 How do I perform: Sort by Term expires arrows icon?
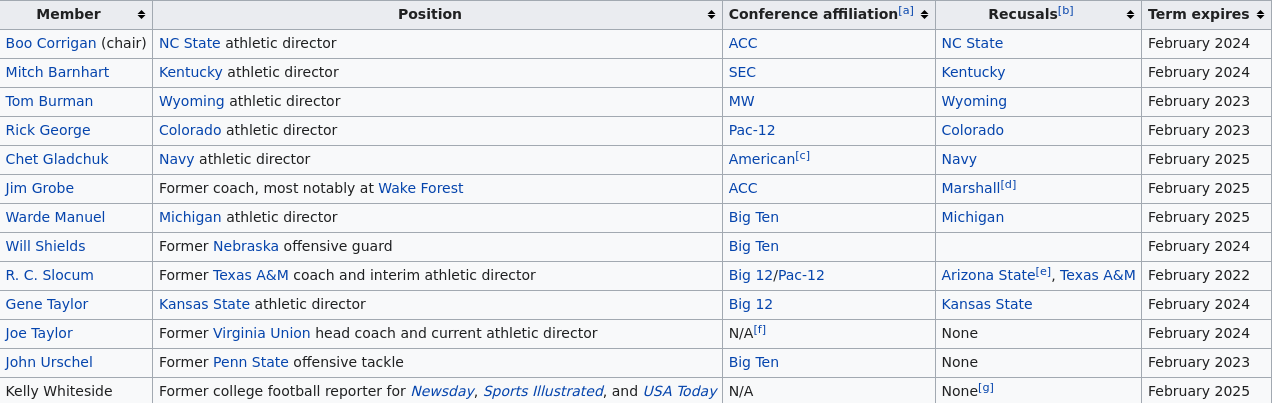click(x=1261, y=15)
